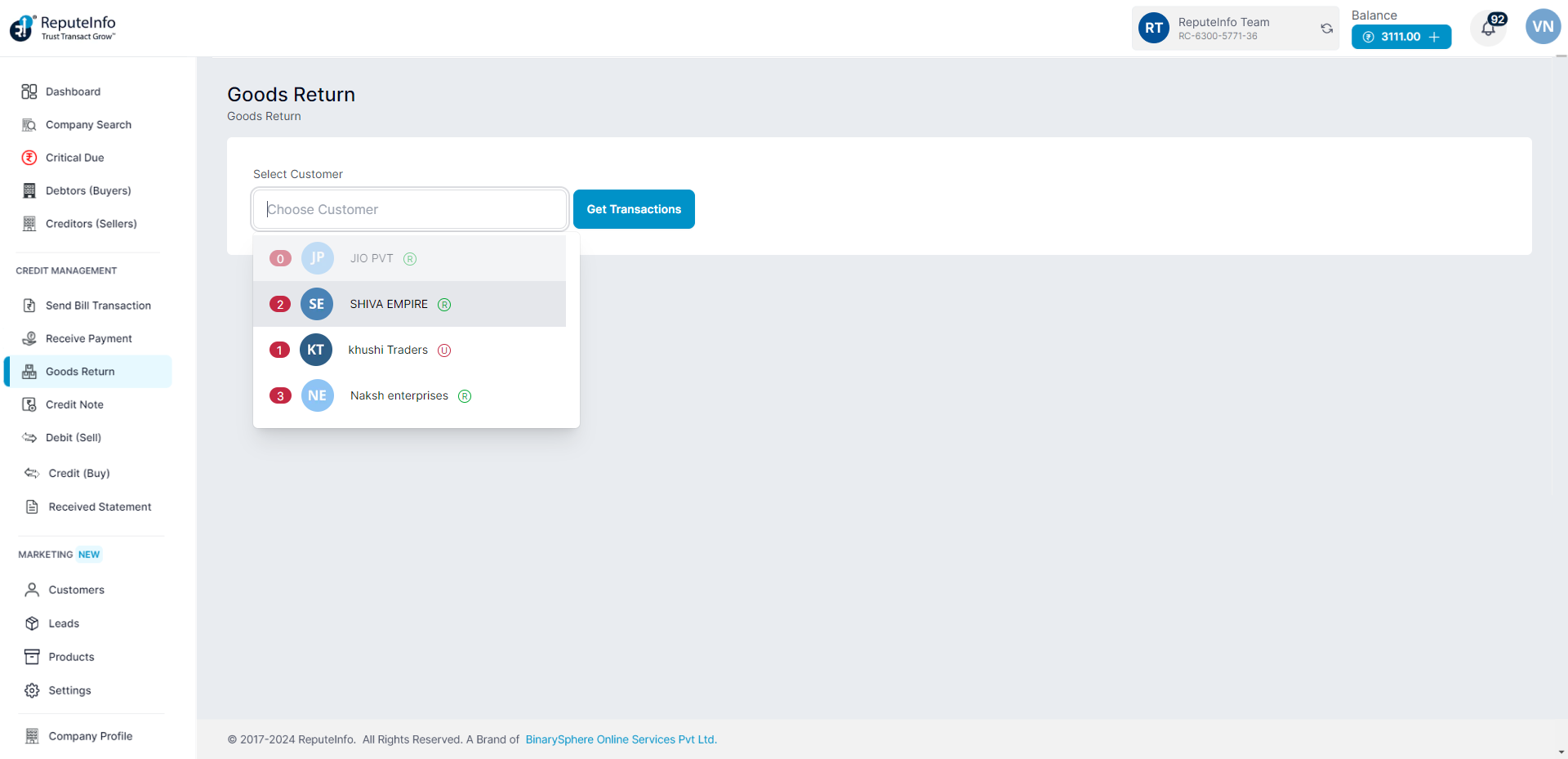1568x759 pixels.
Task: Click the Dashboard grid icon
Action: pyautogui.click(x=29, y=92)
